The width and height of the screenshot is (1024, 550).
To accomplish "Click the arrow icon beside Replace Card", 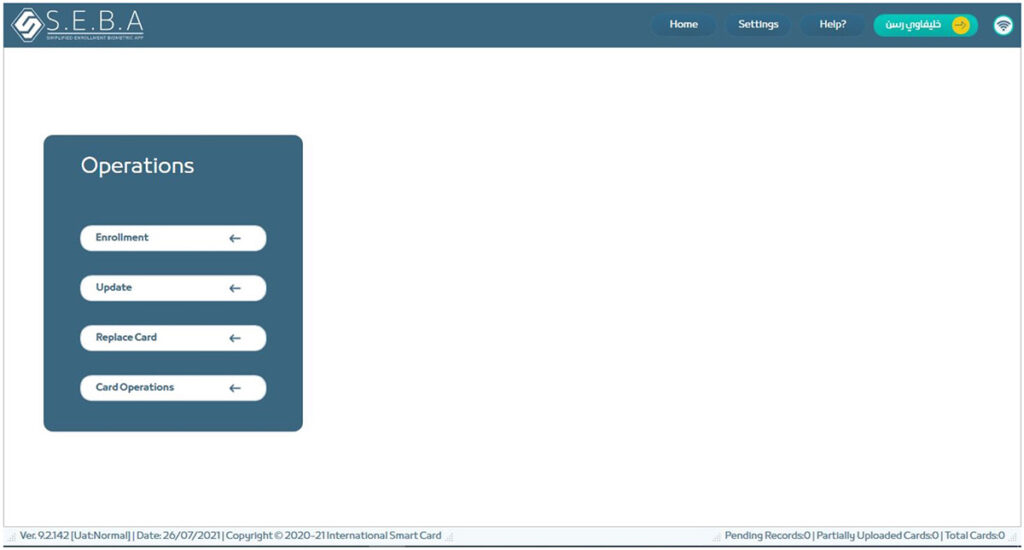I will click(x=235, y=338).
